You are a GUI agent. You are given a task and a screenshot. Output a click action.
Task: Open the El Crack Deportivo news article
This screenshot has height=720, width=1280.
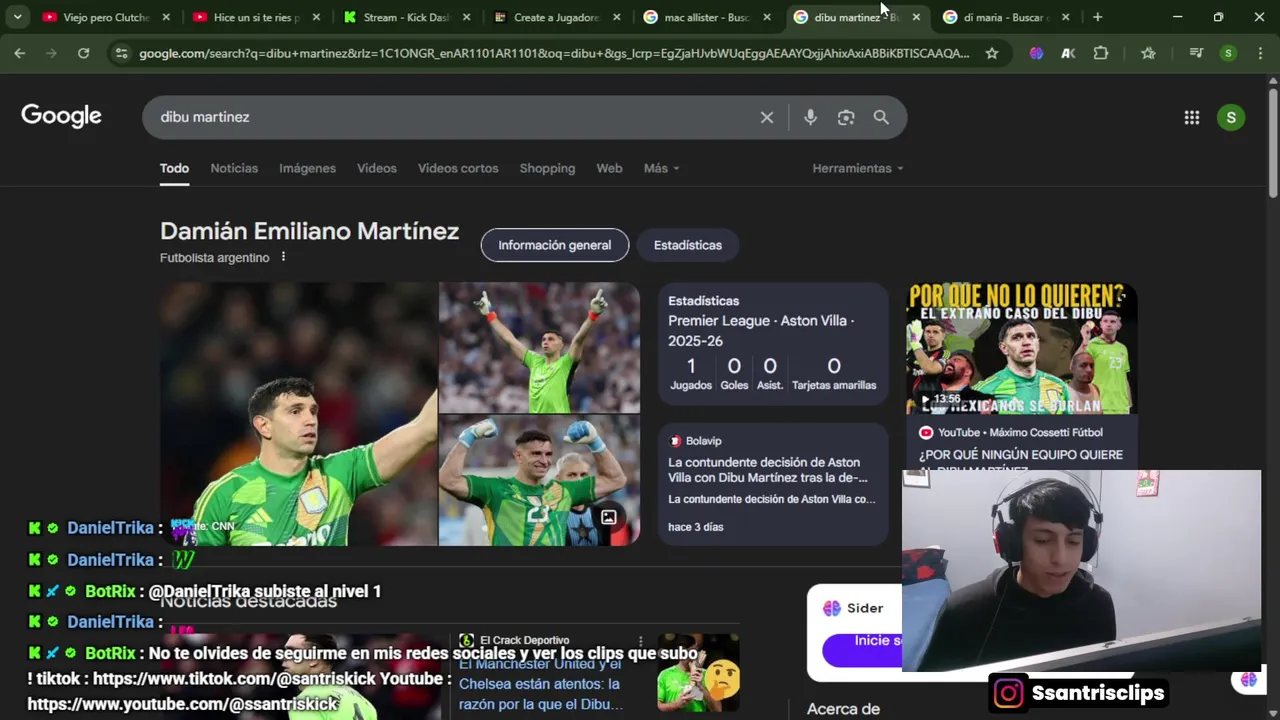[x=541, y=684]
